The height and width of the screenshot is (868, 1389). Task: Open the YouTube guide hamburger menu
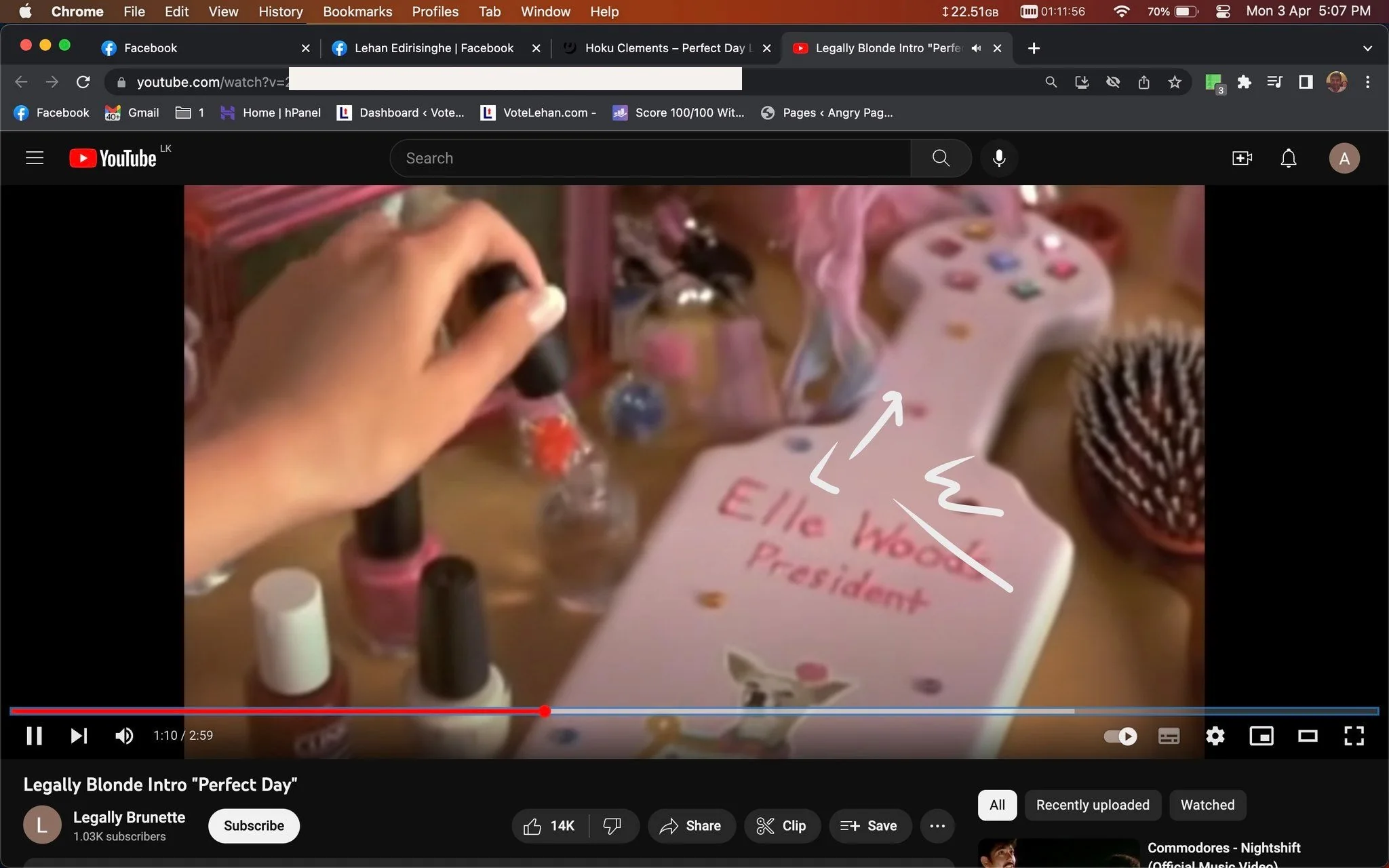(35, 158)
